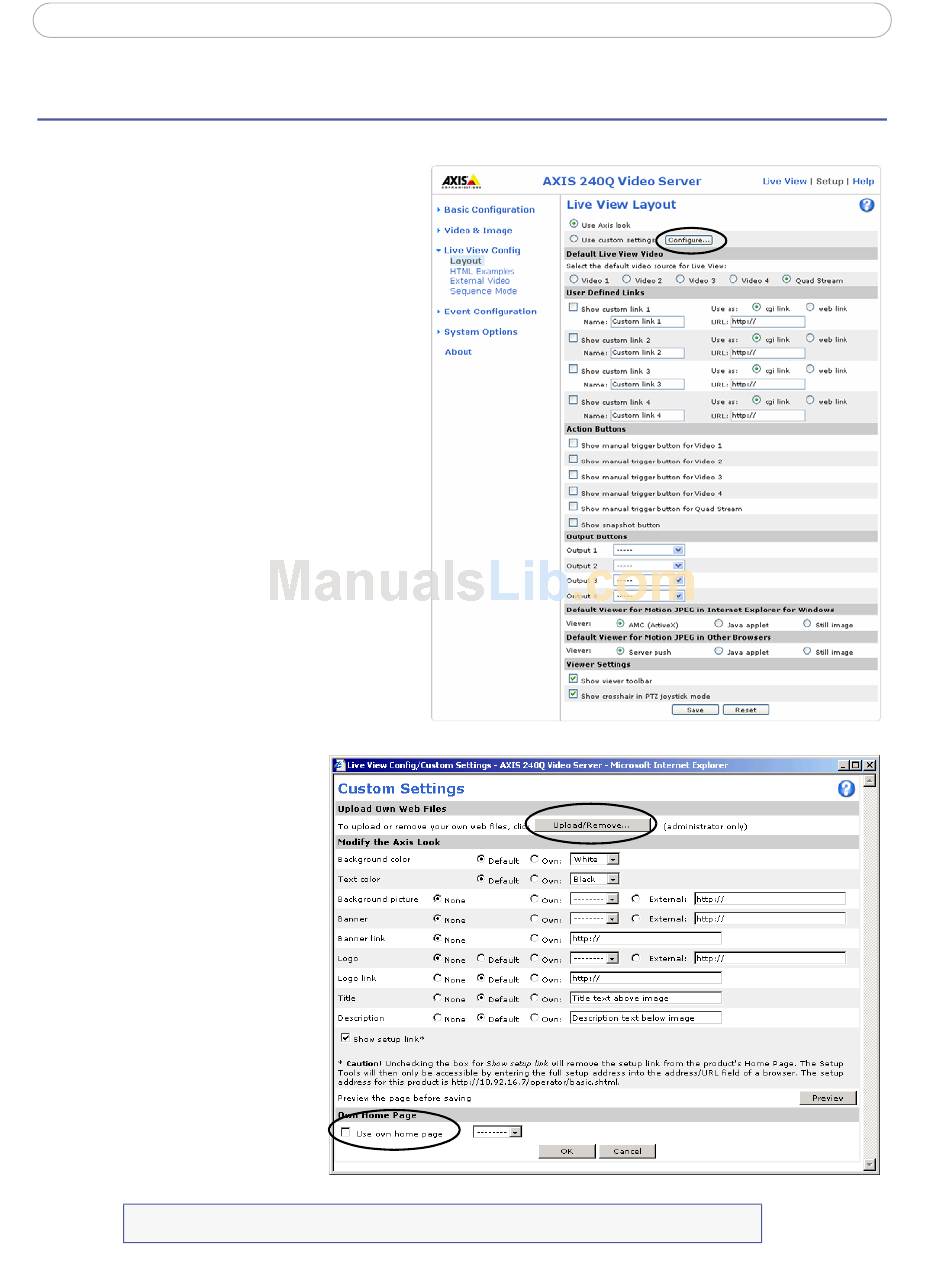Viewport: 950px width, 1270px height.
Task: Choose Video 1 as default source
Action: [x=573, y=280]
